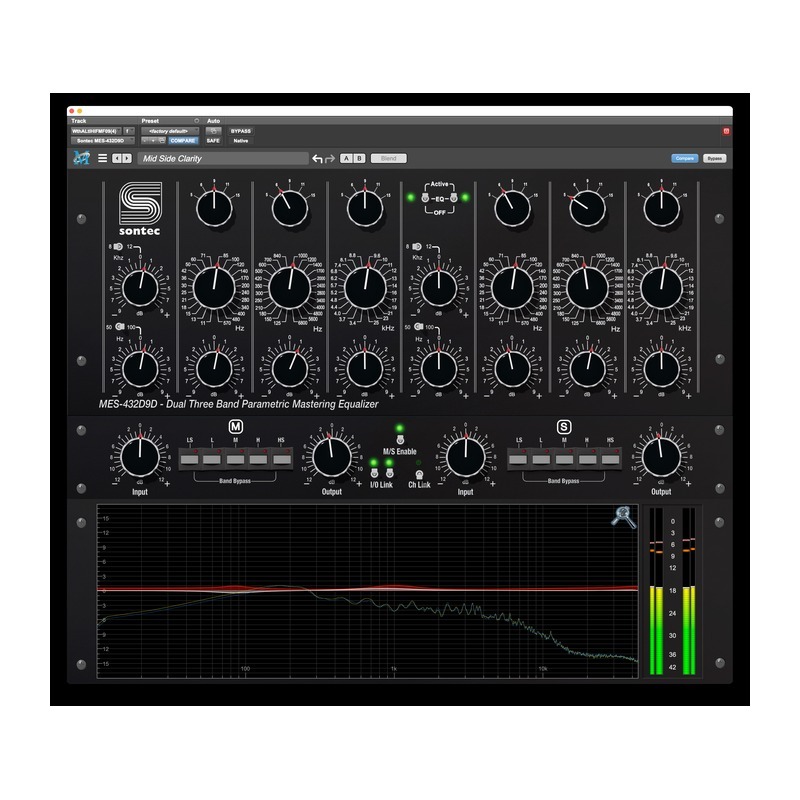Bypass the L band in S section
The height and width of the screenshot is (800, 800).
541,459
